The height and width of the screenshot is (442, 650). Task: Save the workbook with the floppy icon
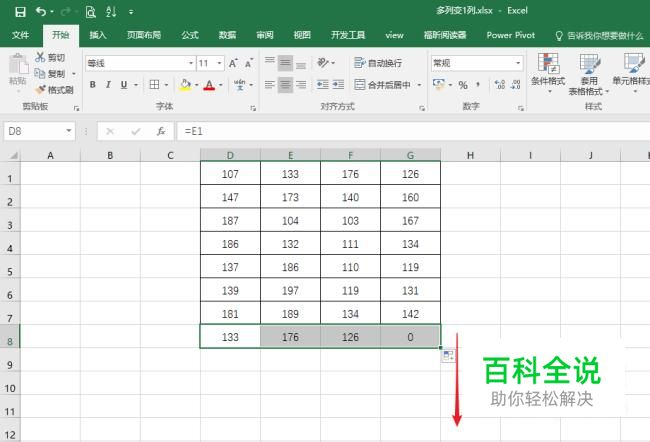20,12
